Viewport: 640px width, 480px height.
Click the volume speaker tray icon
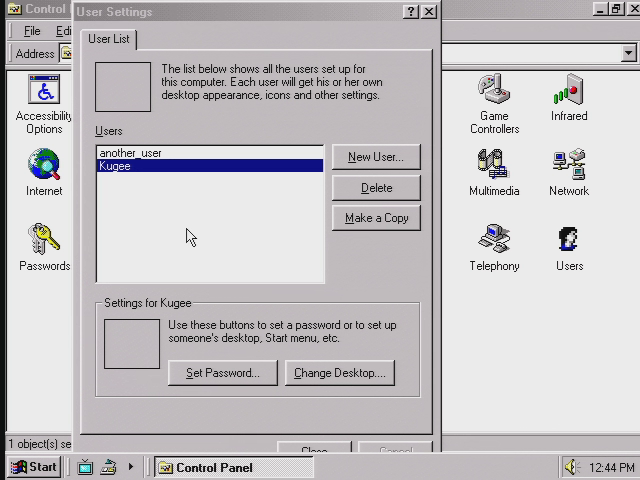pos(572,467)
